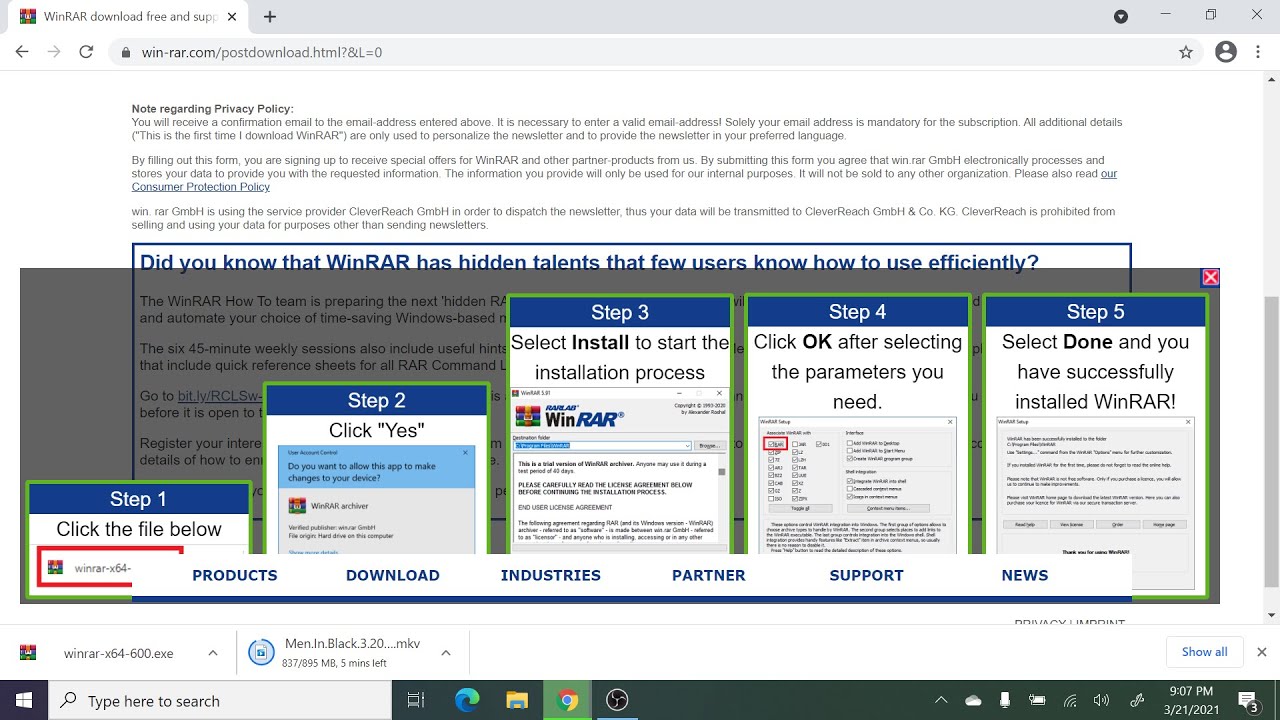Close the downloads bar

pos(1261,652)
